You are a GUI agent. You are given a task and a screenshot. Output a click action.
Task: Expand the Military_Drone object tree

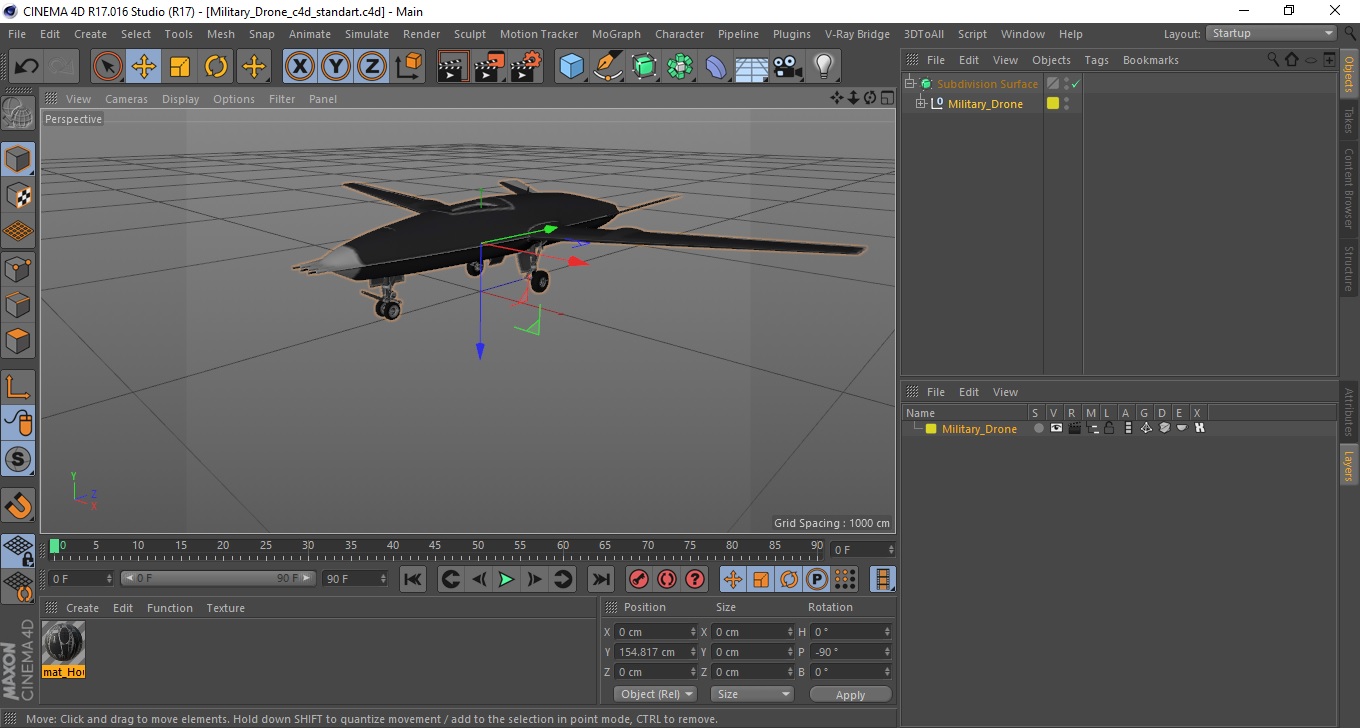(x=921, y=104)
